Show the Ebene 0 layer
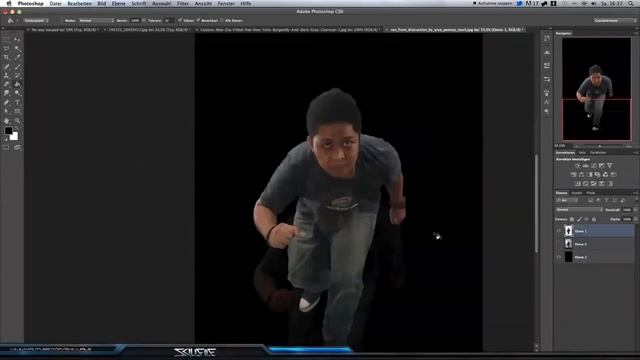640x360 pixels. point(559,244)
